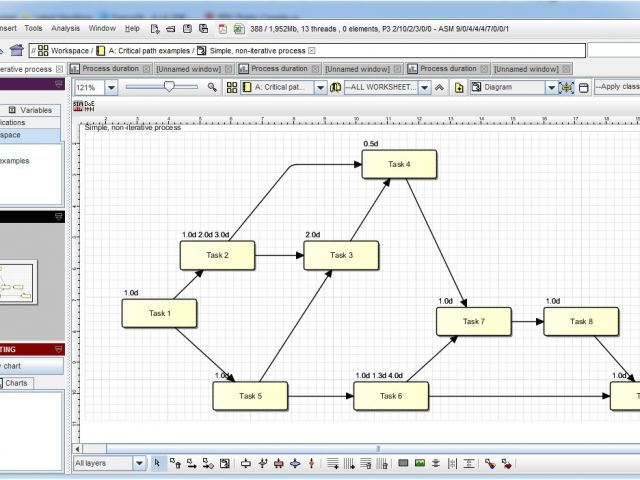The image size is (640, 480).
Task: Select the Task 4 node in diagram
Action: tap(399, 164)
